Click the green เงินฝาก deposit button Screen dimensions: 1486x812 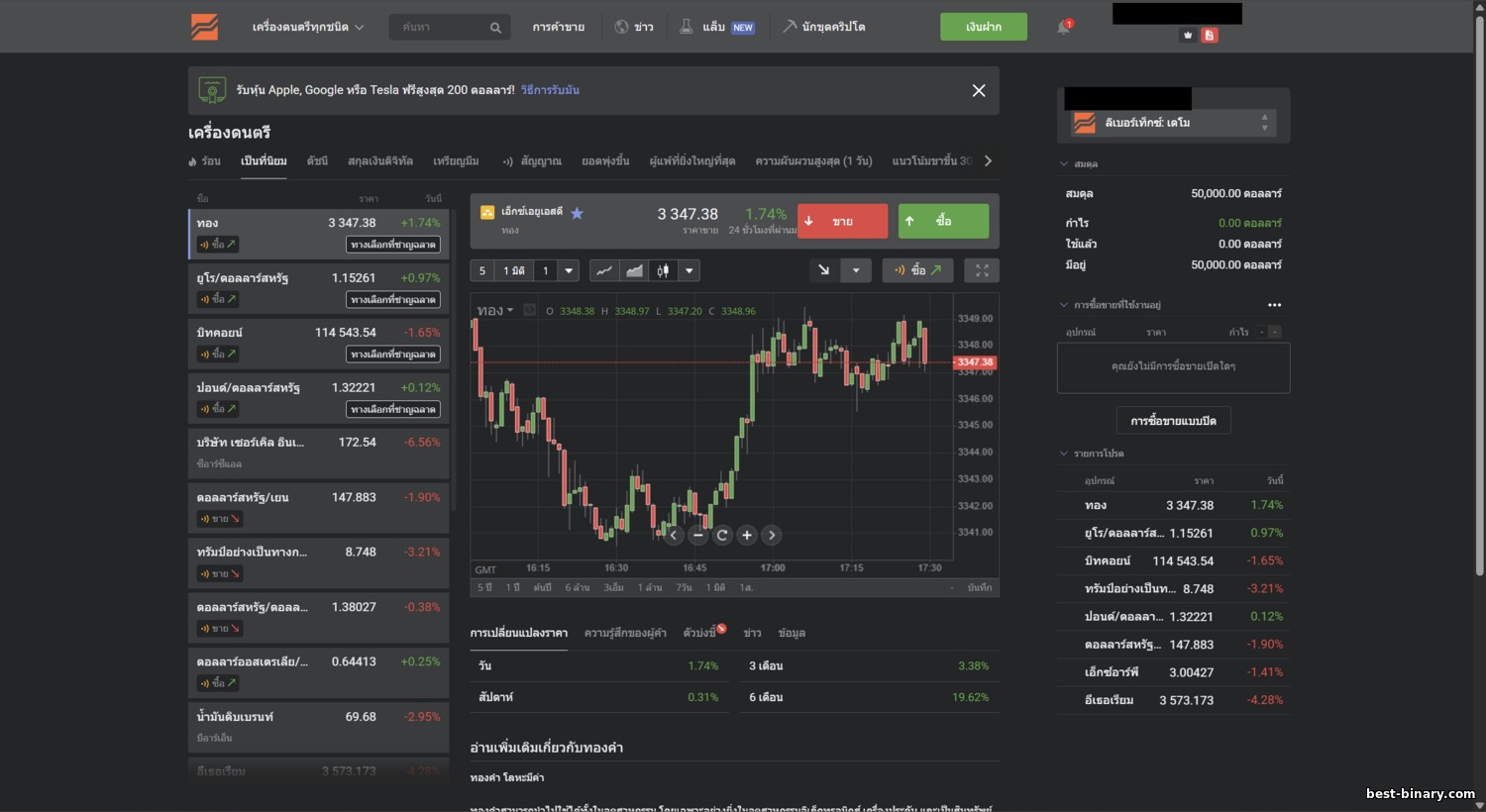pyautogui.click(x=983, y=27)
